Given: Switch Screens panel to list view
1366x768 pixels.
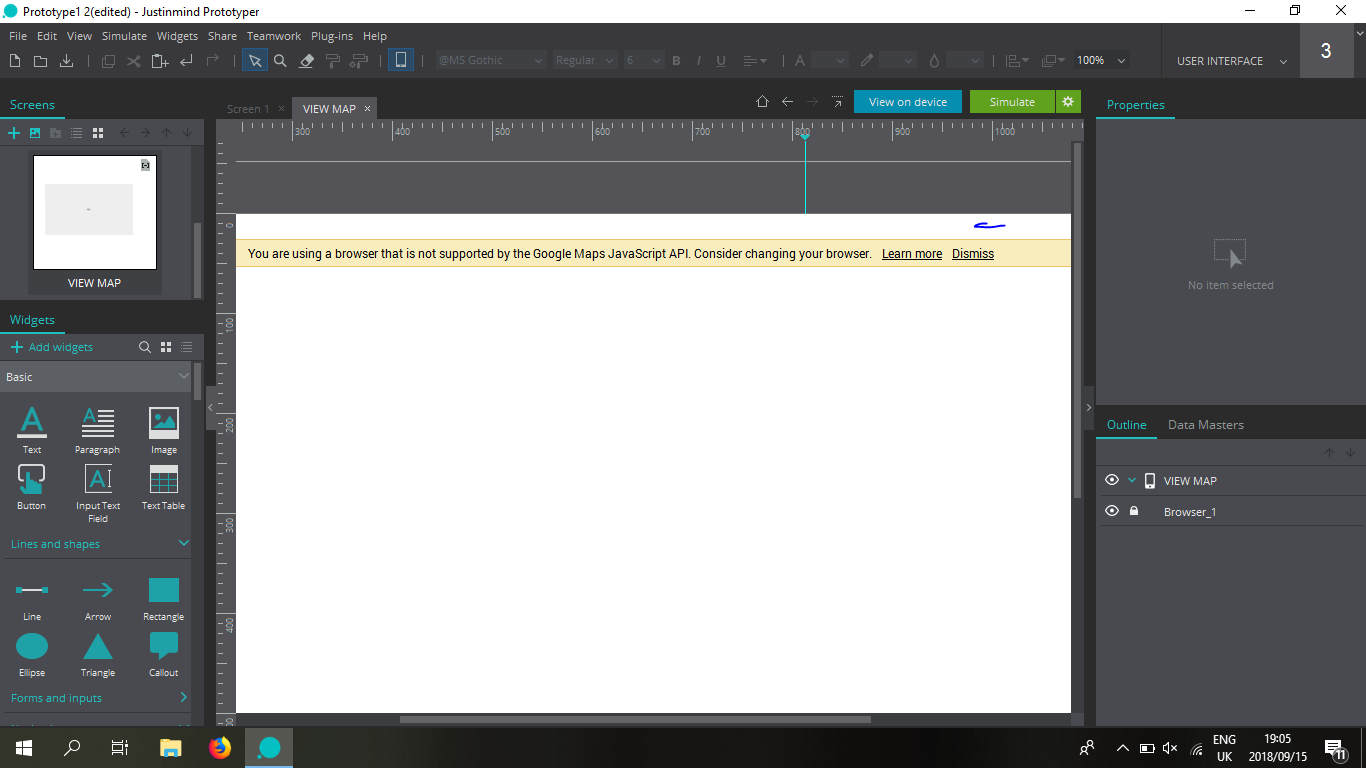Looking at the screenshot, I should click(x=77, y=132).
